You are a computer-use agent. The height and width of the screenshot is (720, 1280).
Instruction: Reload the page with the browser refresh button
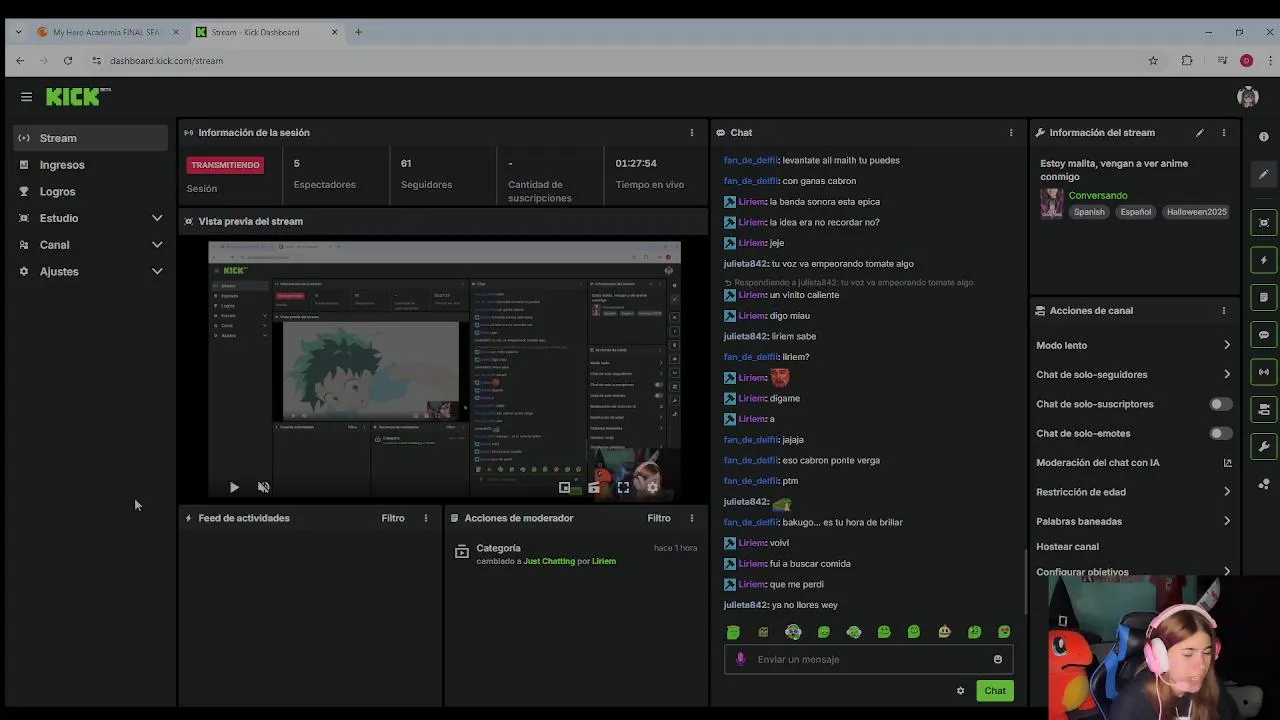68,61
